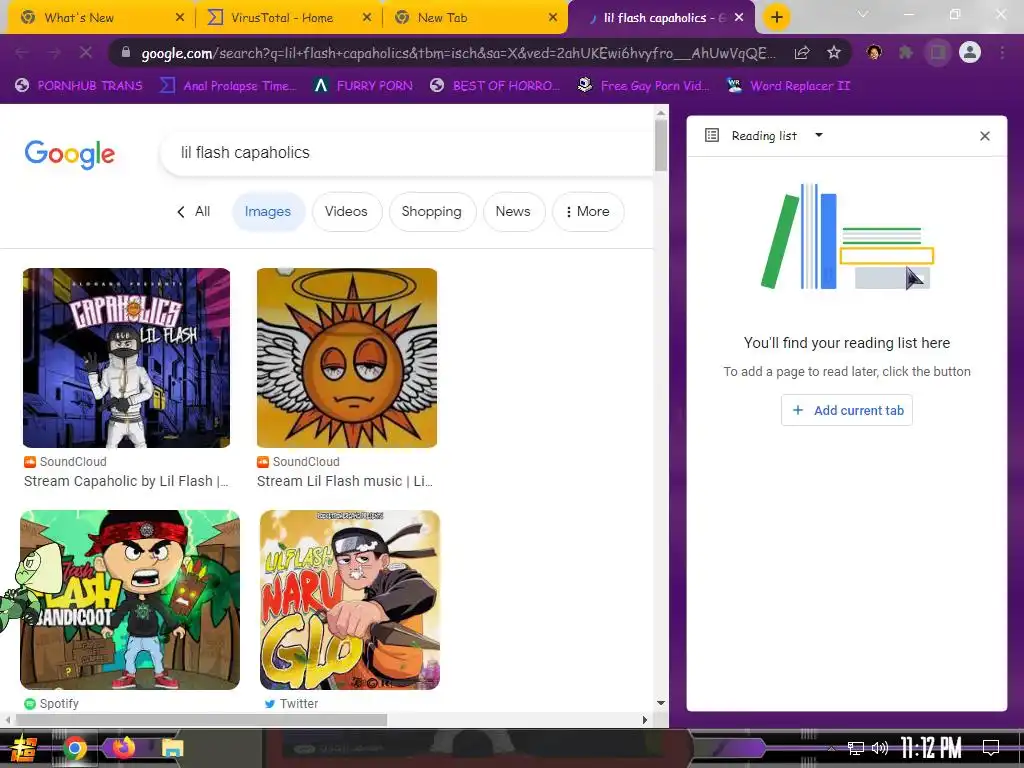Bookmark this page with the star icon

tap(833, 53)
